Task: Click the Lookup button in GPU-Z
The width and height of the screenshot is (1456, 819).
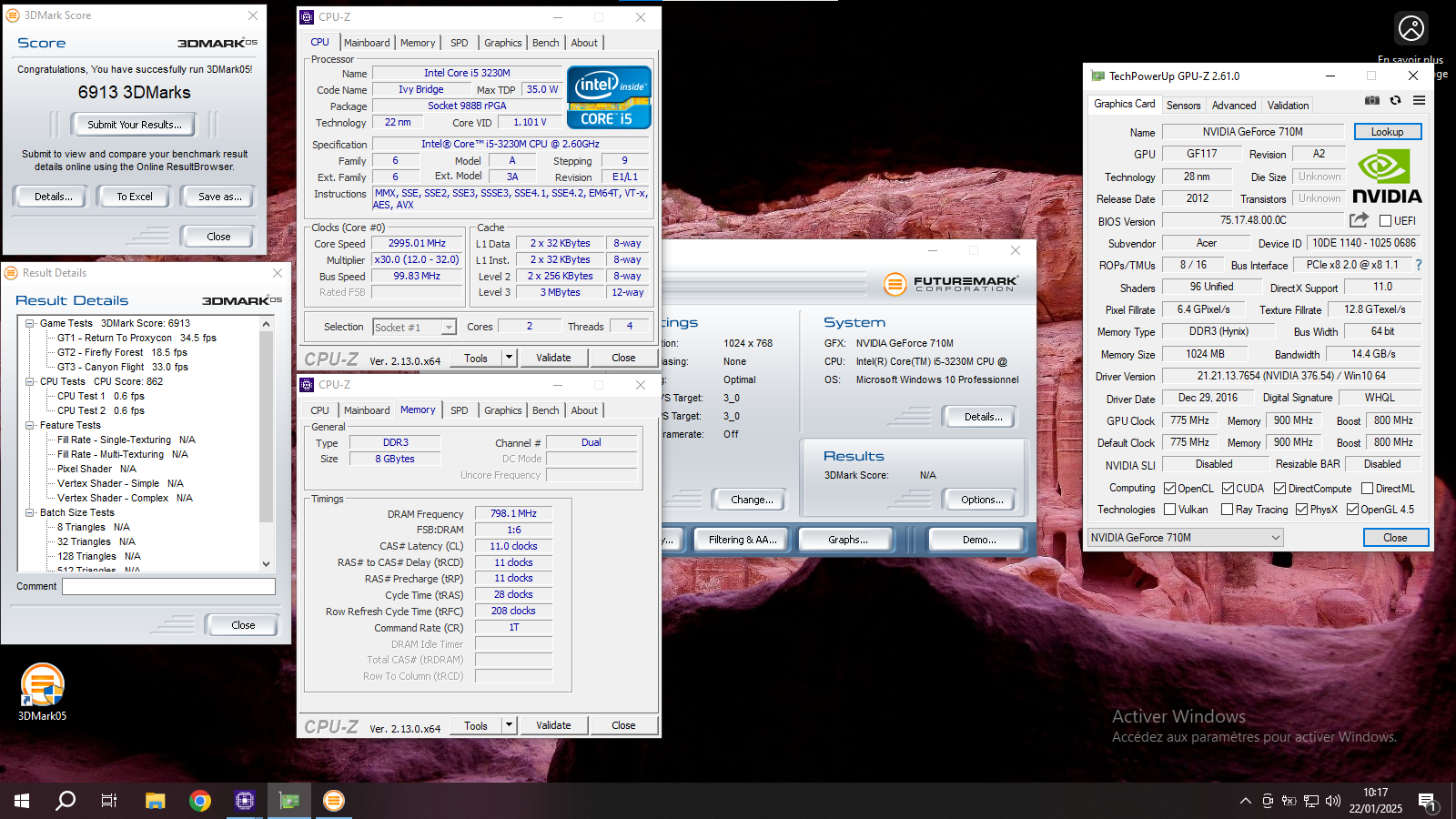Action: coord(1388,132)
